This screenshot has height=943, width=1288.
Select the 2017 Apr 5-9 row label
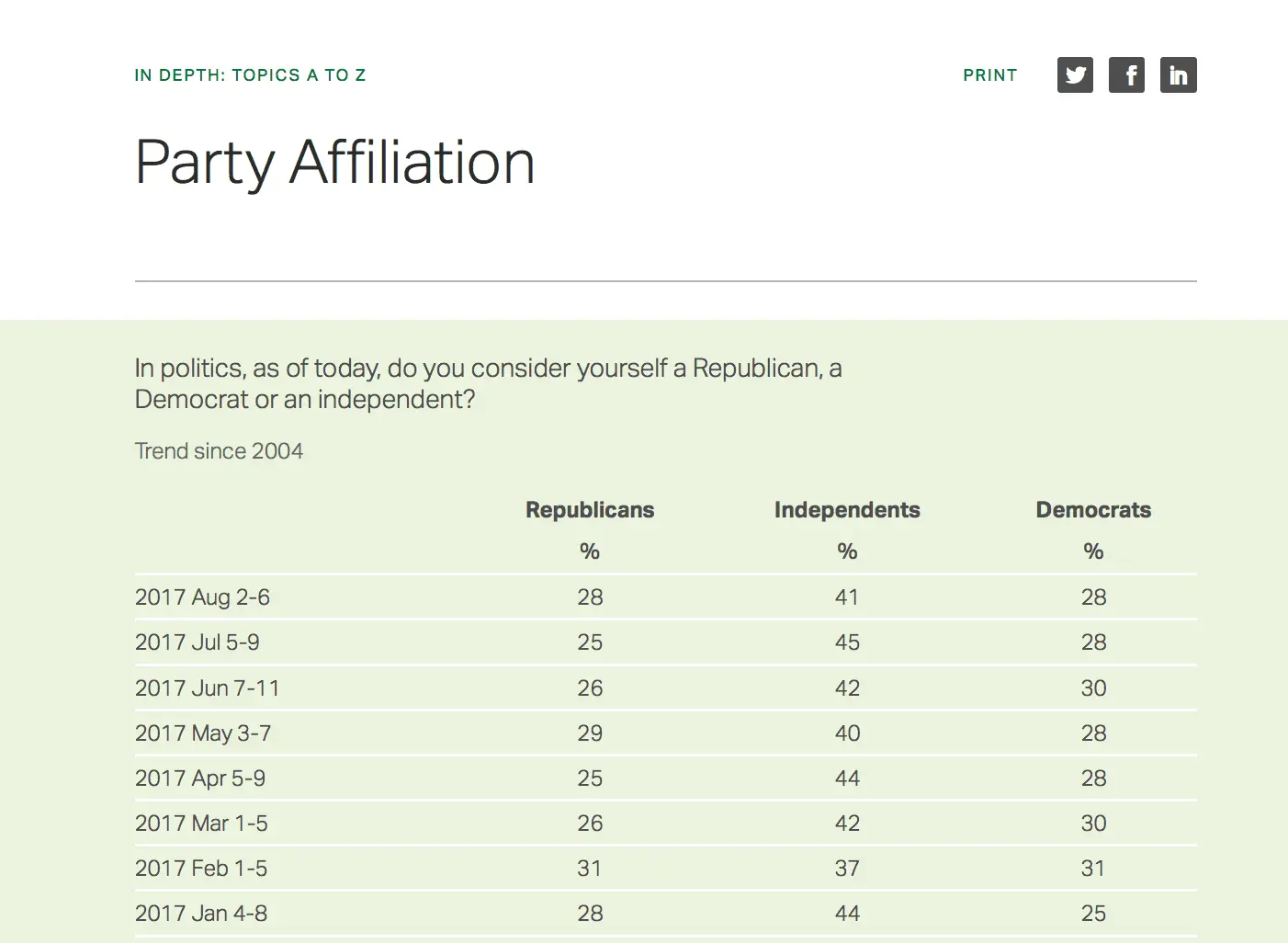pyautogui.click(x=199, y=778)
